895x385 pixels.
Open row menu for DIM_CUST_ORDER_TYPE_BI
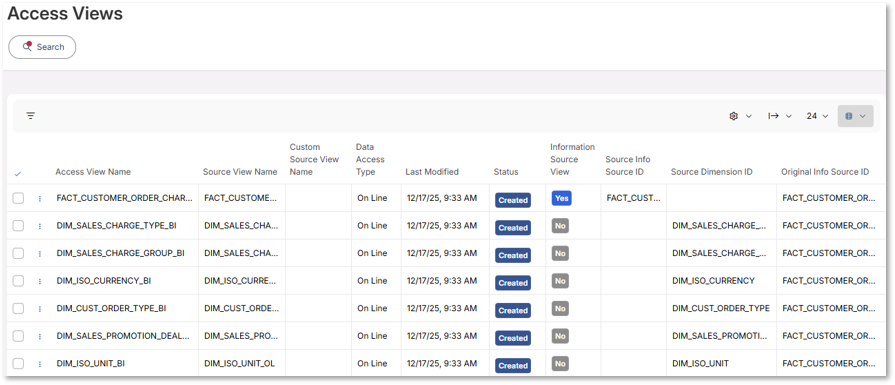click(x=40, y=309)
